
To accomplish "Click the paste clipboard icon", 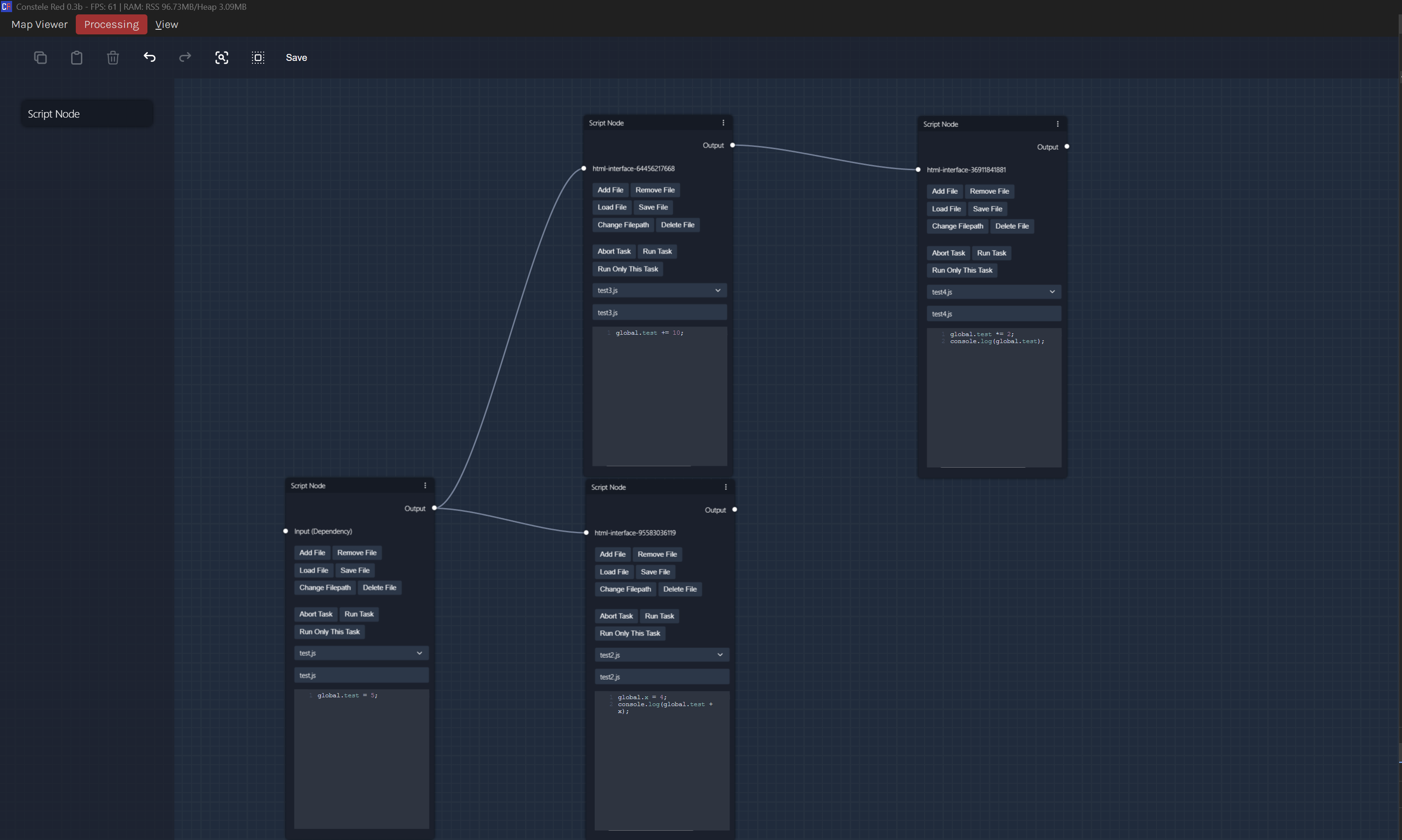I will 76,58.
